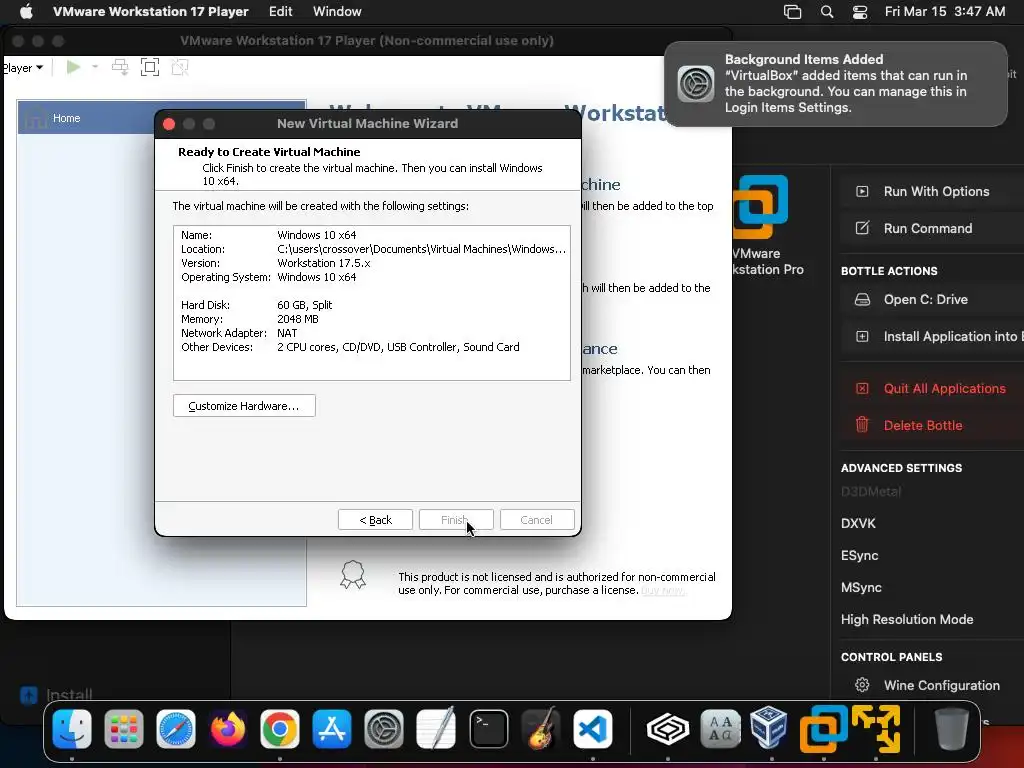Open Trash from the Dock
1024x768 pixels.
pos(952,729)
